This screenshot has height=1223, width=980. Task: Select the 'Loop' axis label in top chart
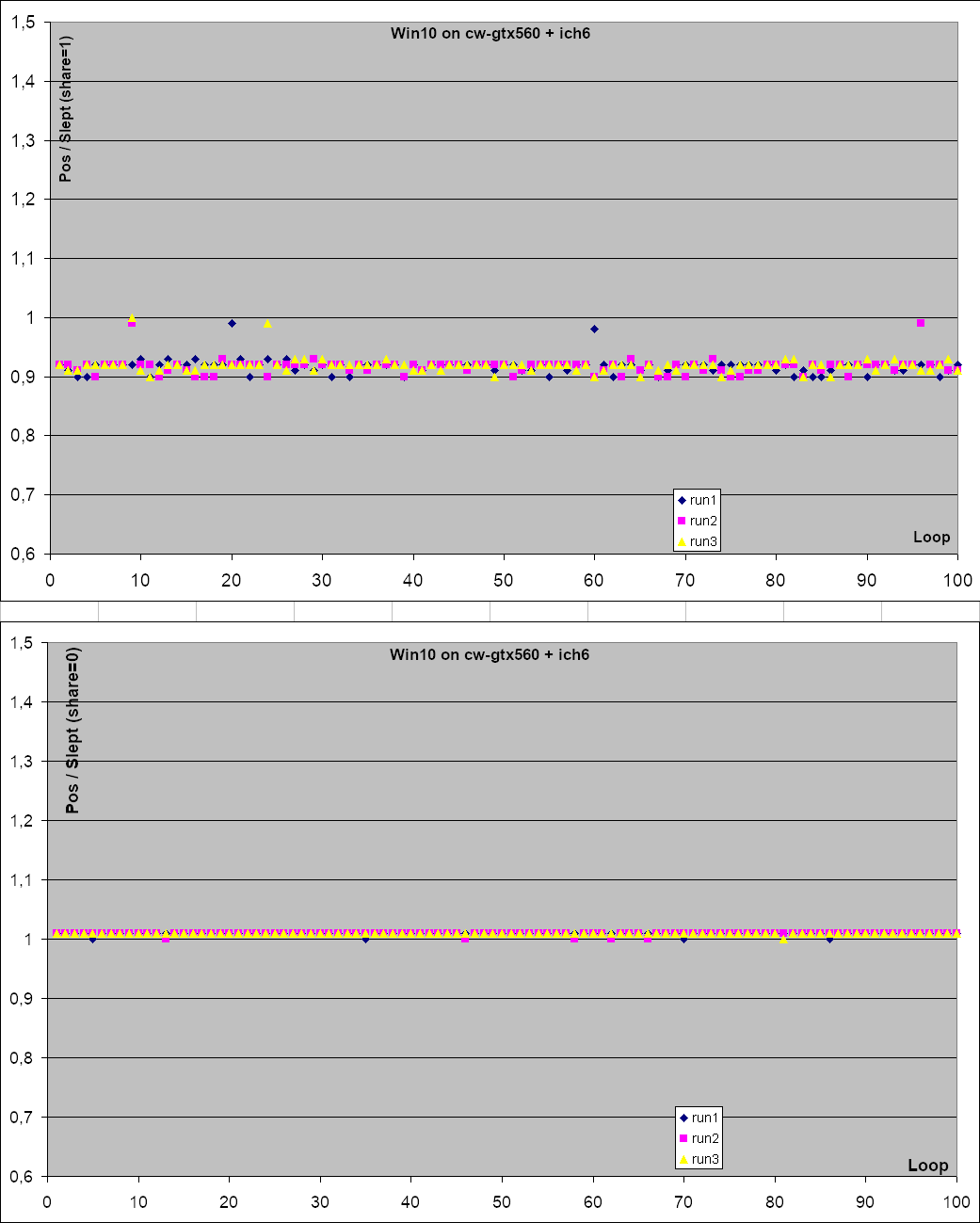point(931,537)
